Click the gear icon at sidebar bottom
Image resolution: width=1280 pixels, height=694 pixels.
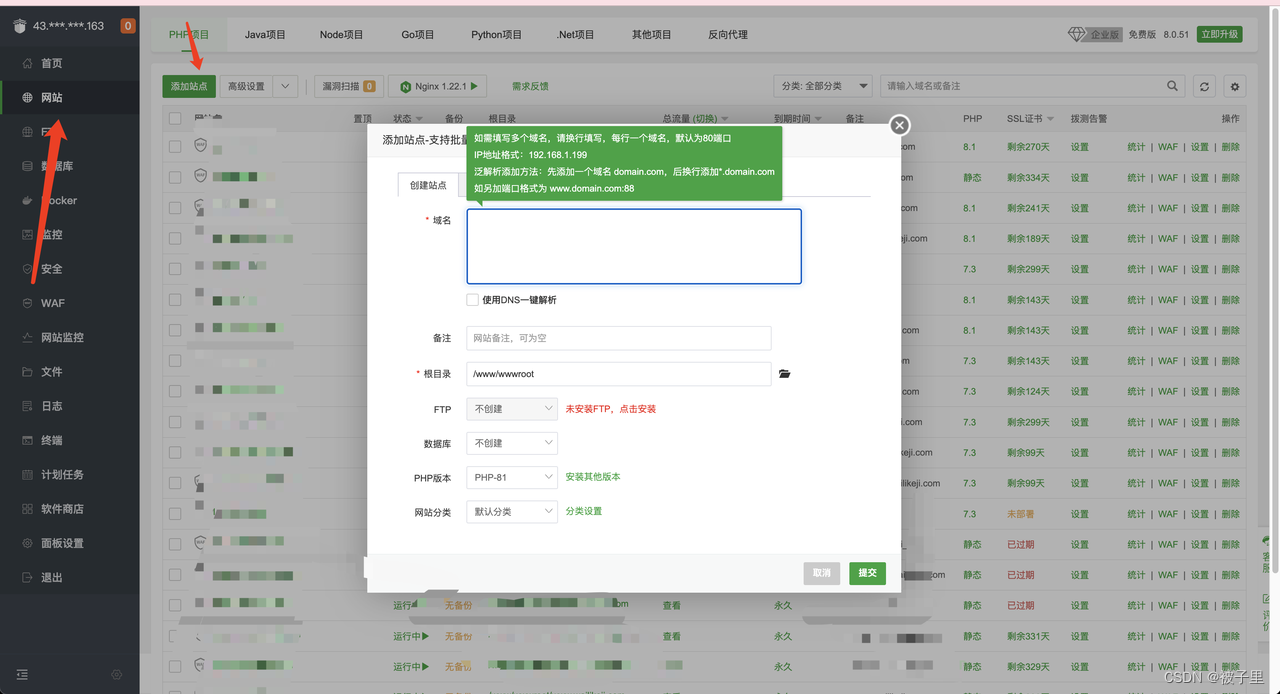116,675
